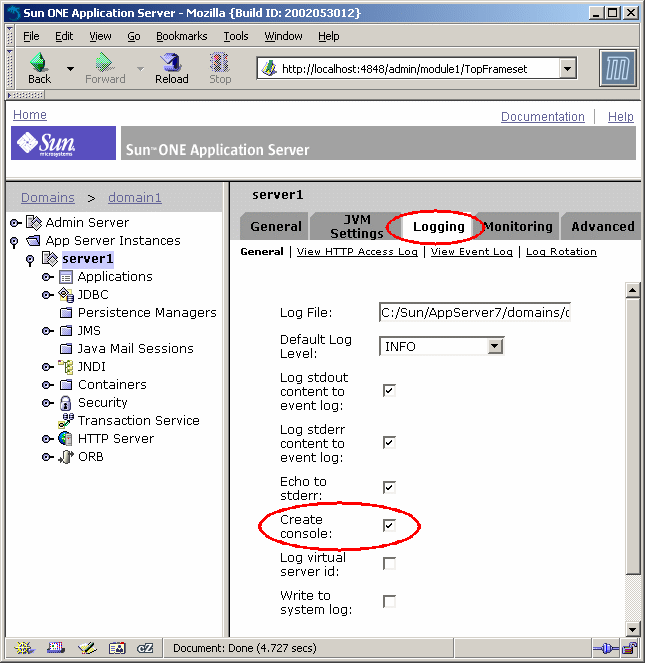The width and height of the screenshot is (645, 663).
Task: Open Address Book from status bar icon
Action: click(x=117, y=648)
